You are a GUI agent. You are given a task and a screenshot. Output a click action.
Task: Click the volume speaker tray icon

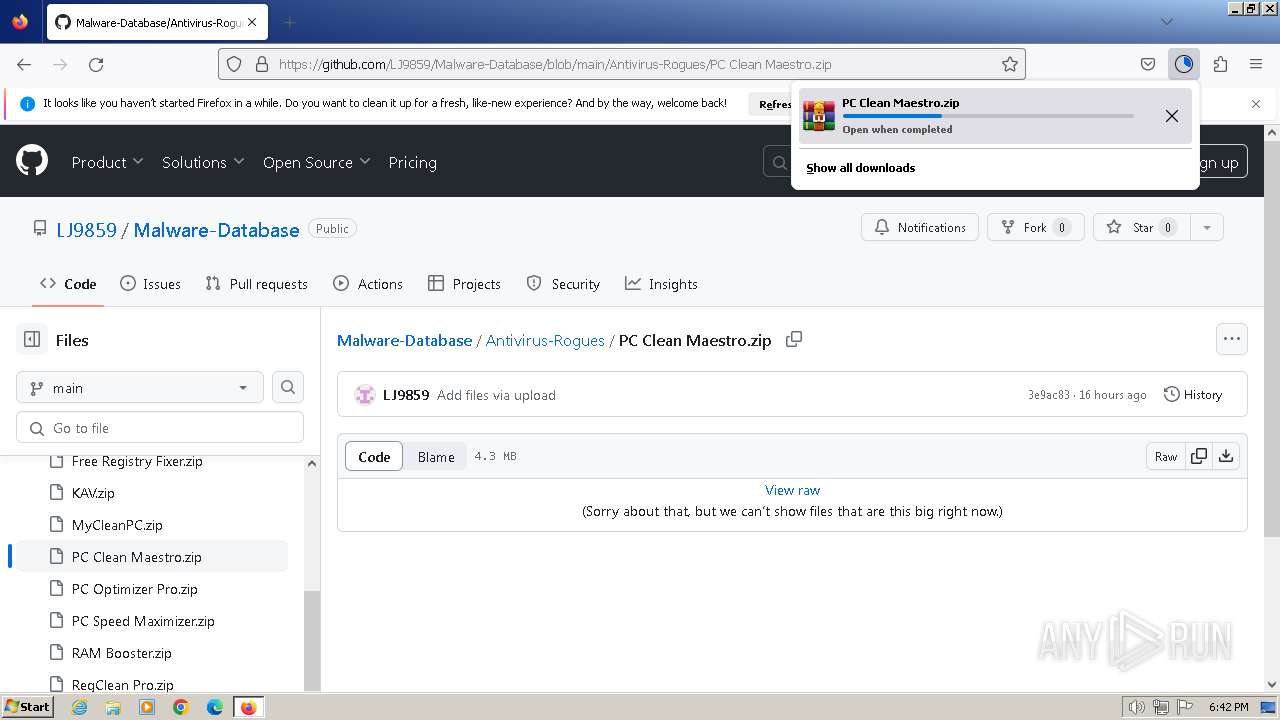(x=1136, y=707)
